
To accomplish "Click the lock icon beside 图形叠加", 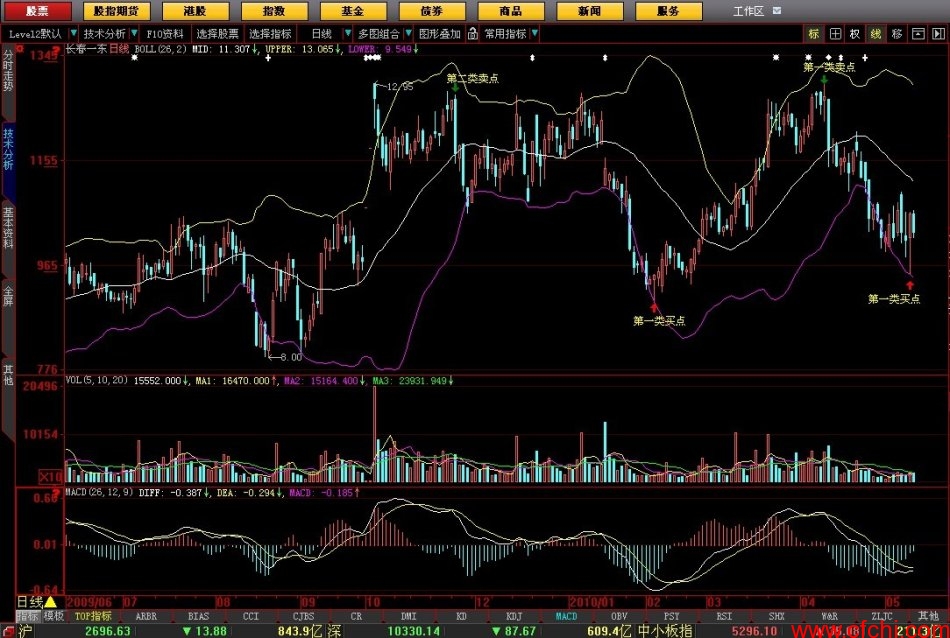I will tap(473, 34).
